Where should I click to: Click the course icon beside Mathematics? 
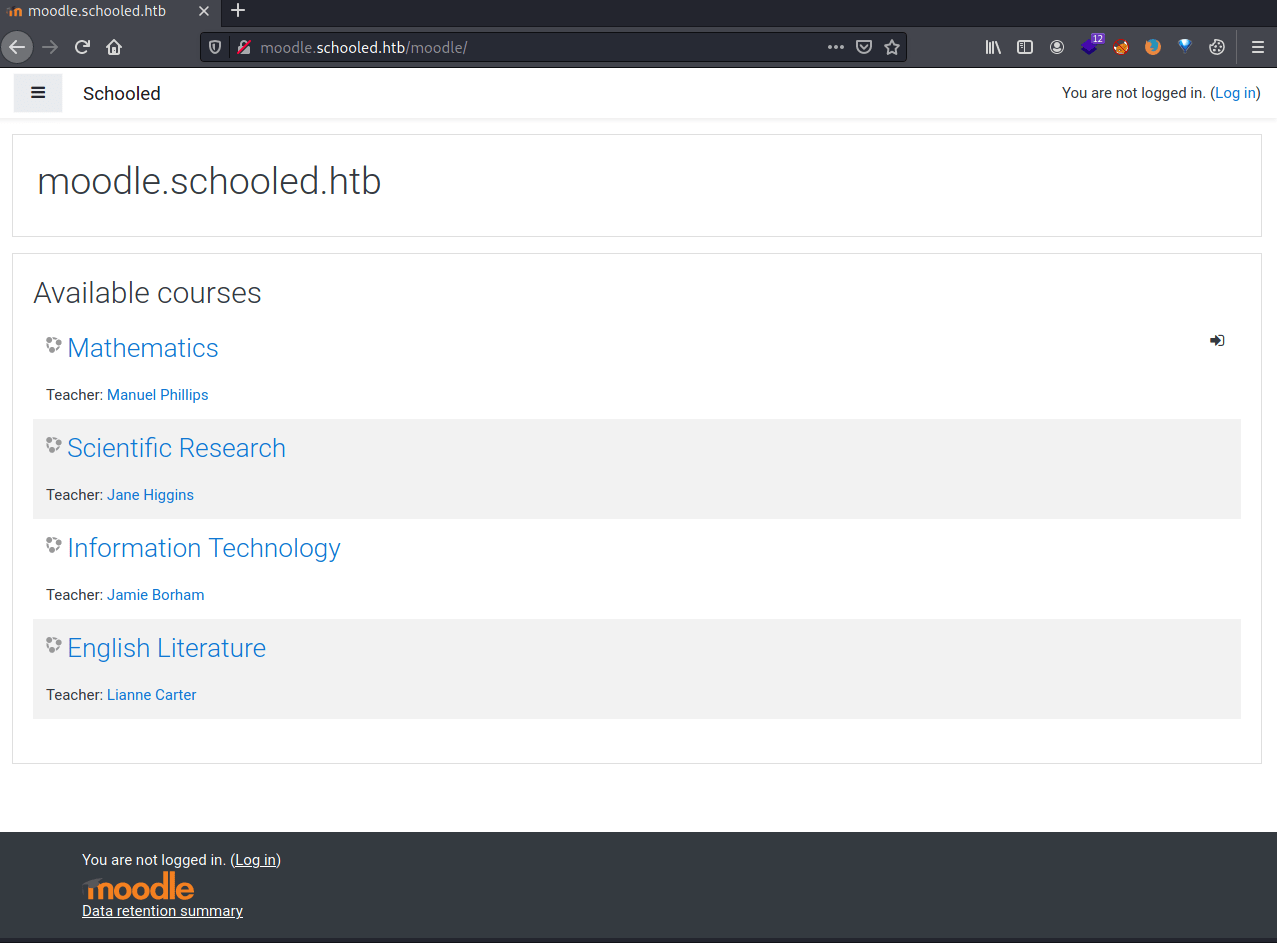(x=54, y=345)
